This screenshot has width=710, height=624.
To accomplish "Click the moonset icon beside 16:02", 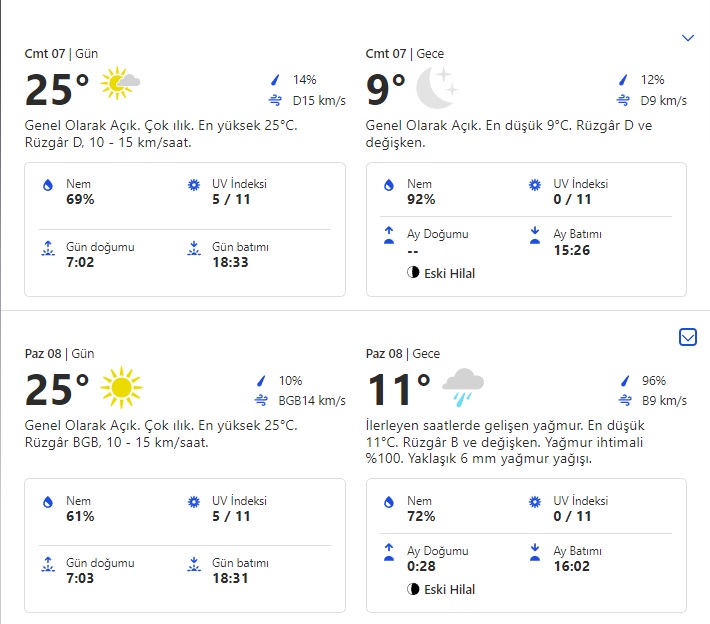I will pos(535,551).
